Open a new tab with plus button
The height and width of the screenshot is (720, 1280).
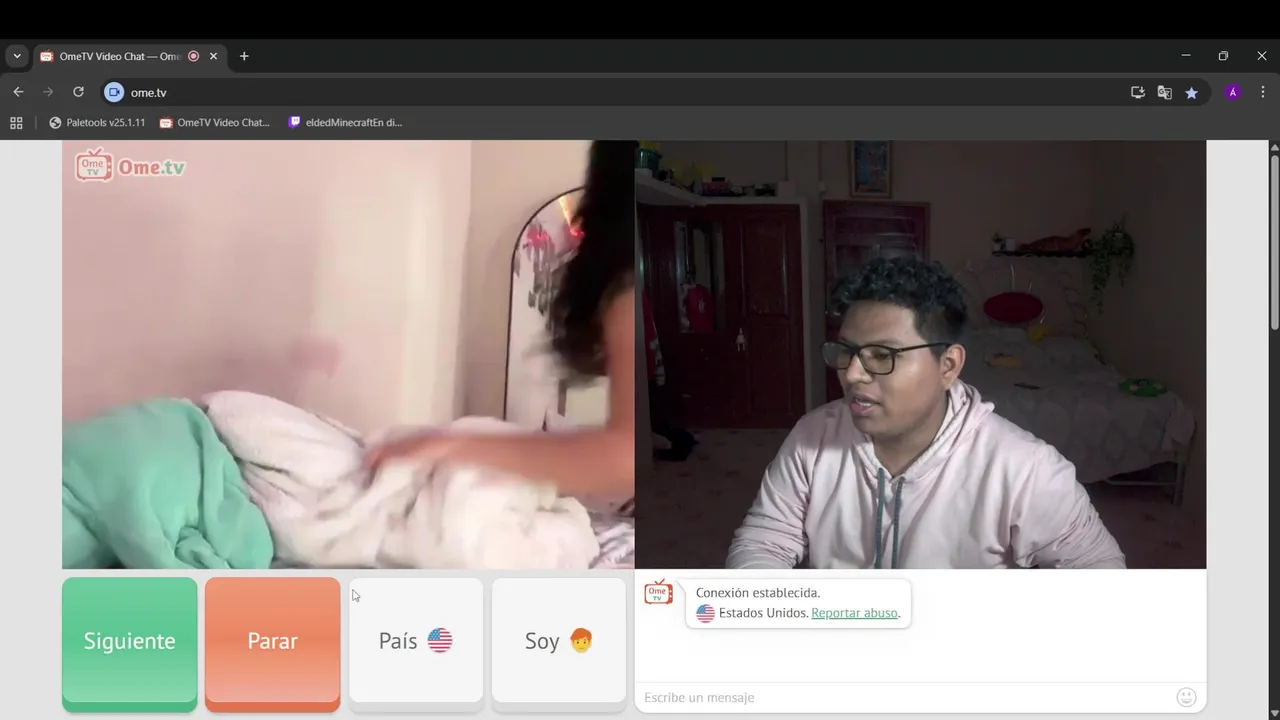[244, 56]
